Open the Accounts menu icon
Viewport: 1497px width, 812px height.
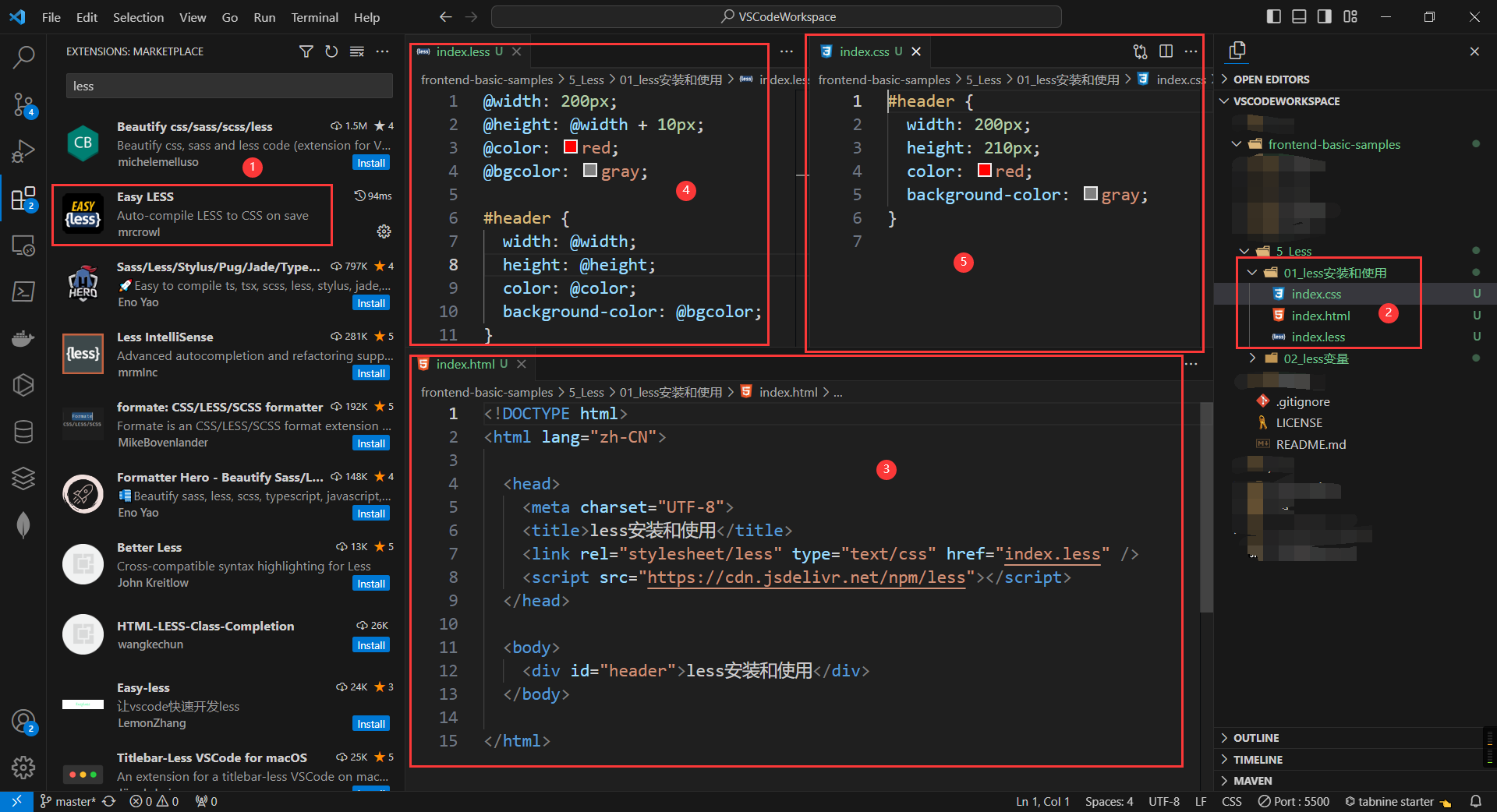pyautogui.click(x=23, y=722)
